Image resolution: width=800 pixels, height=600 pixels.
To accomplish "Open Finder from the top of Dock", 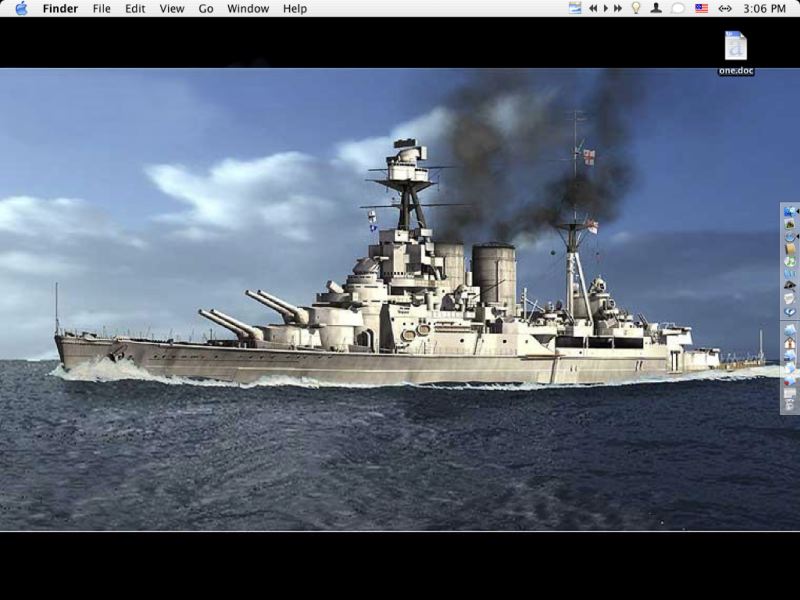I will [x=790, y=212].
